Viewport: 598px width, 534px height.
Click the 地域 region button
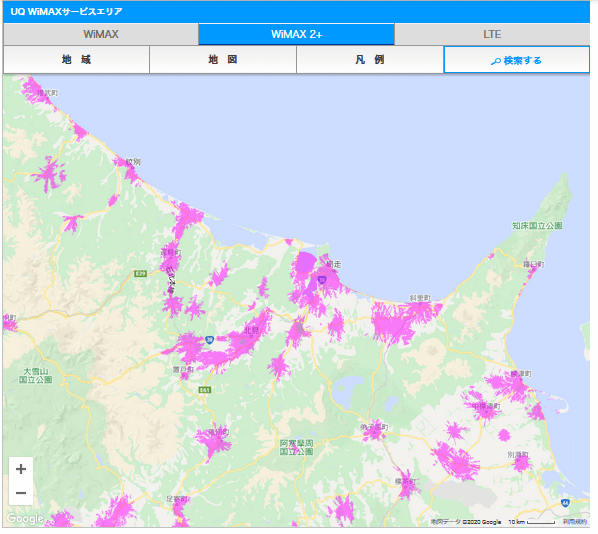pos(76,60)
